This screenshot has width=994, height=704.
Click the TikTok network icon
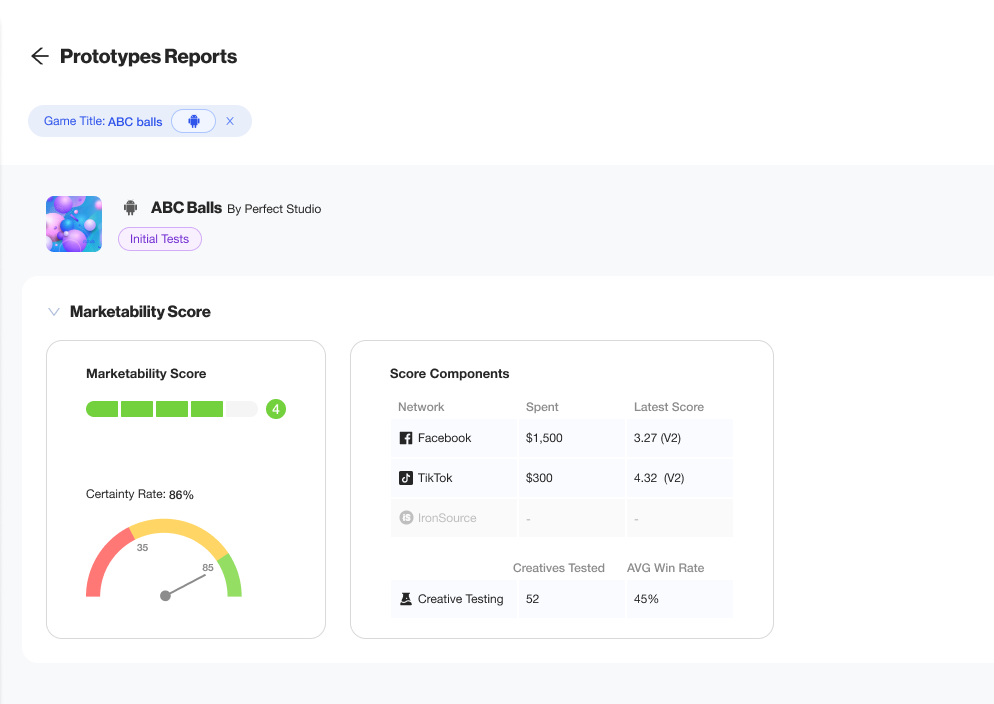pos(406,478)
